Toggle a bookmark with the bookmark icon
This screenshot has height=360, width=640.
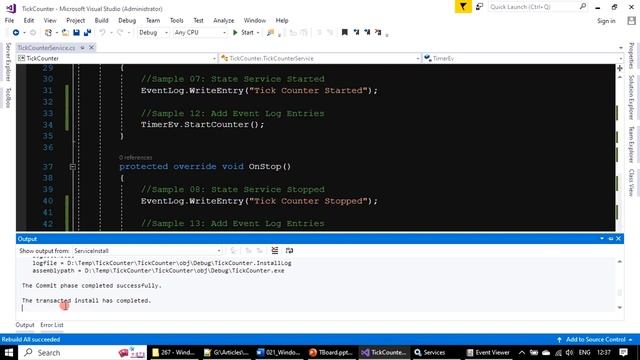(344, 32)
